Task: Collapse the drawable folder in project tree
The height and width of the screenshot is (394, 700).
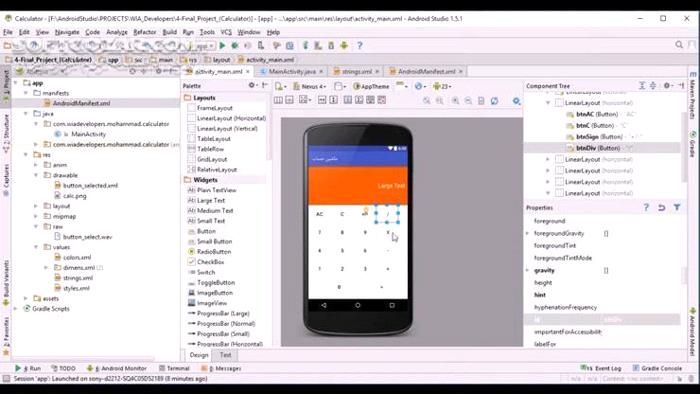Action: point(36,175)
